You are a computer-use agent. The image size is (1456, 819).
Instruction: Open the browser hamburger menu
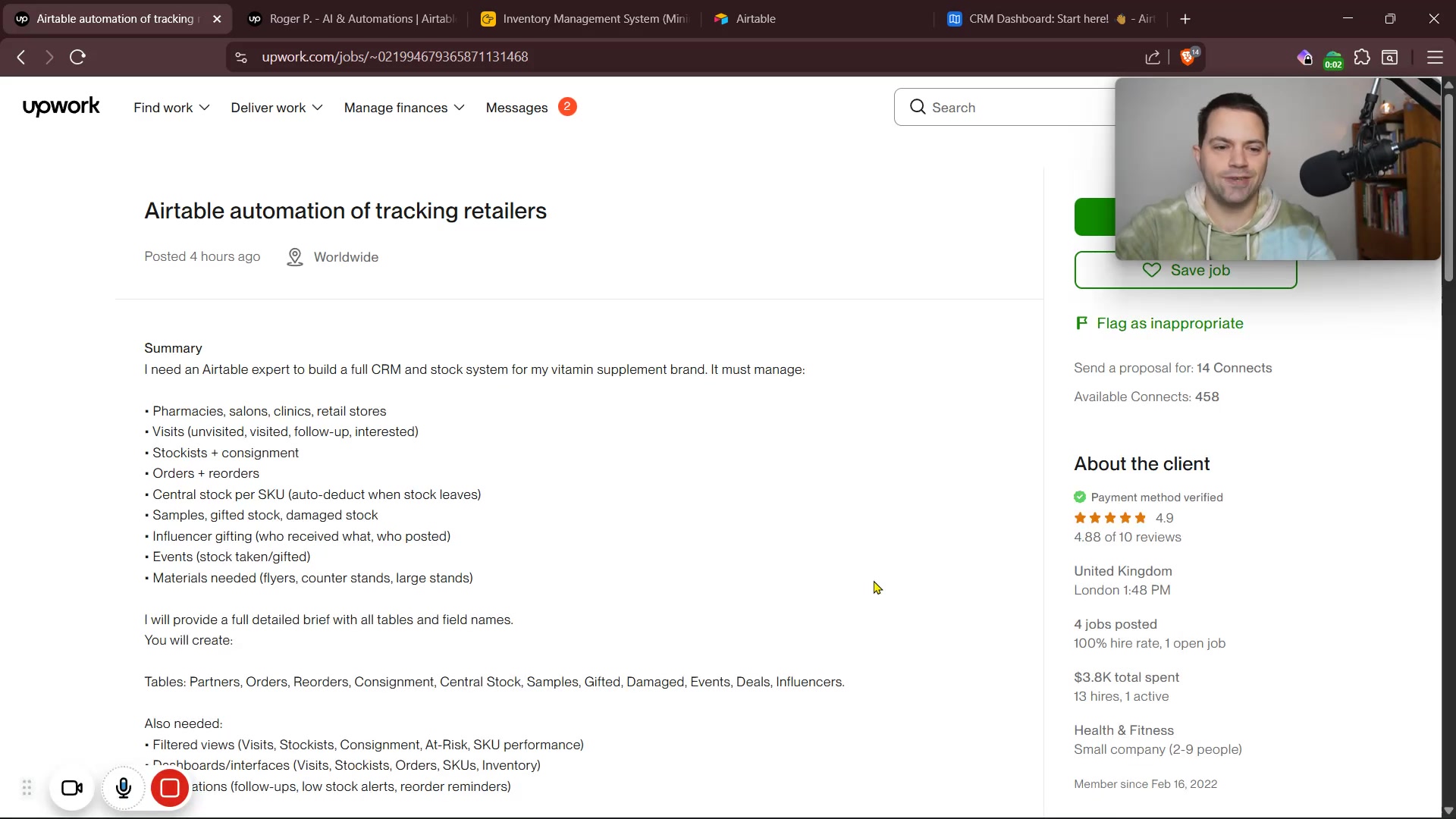1434,58
